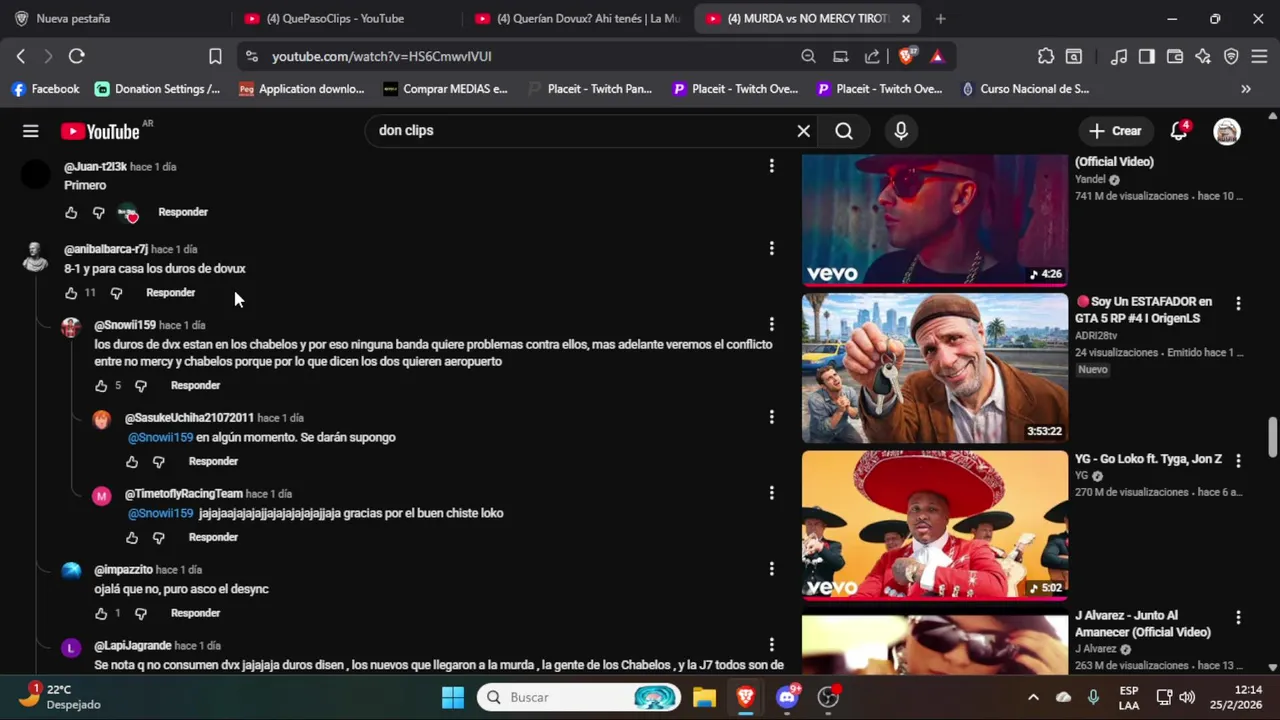This screenshot has height=720, width=1280.
Task: Open menu for "Soy Un ESTAFADOR" video
Action: (x=1238, y=303)
